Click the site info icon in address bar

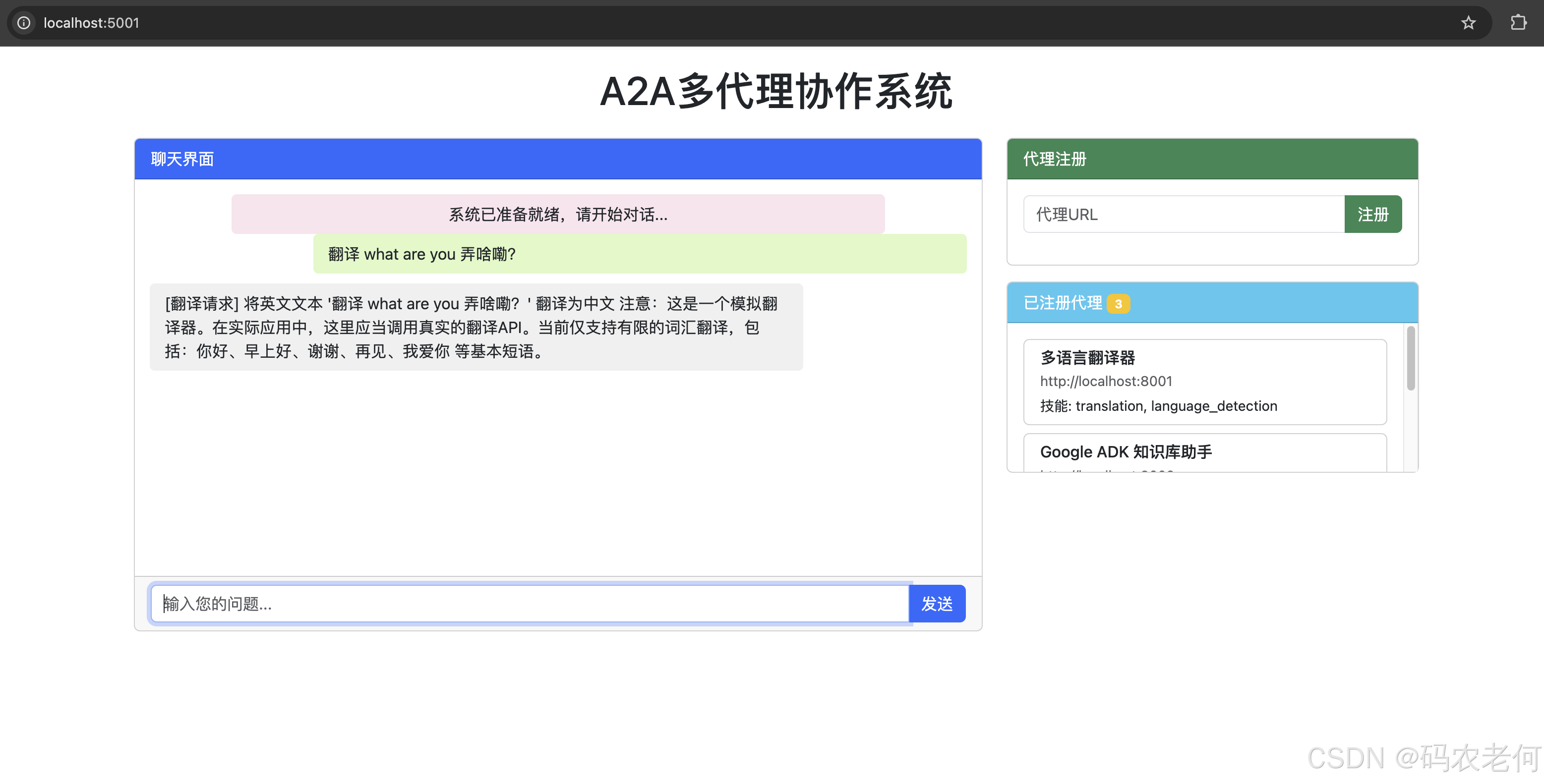pyautogui.click(x=23, y=23)
